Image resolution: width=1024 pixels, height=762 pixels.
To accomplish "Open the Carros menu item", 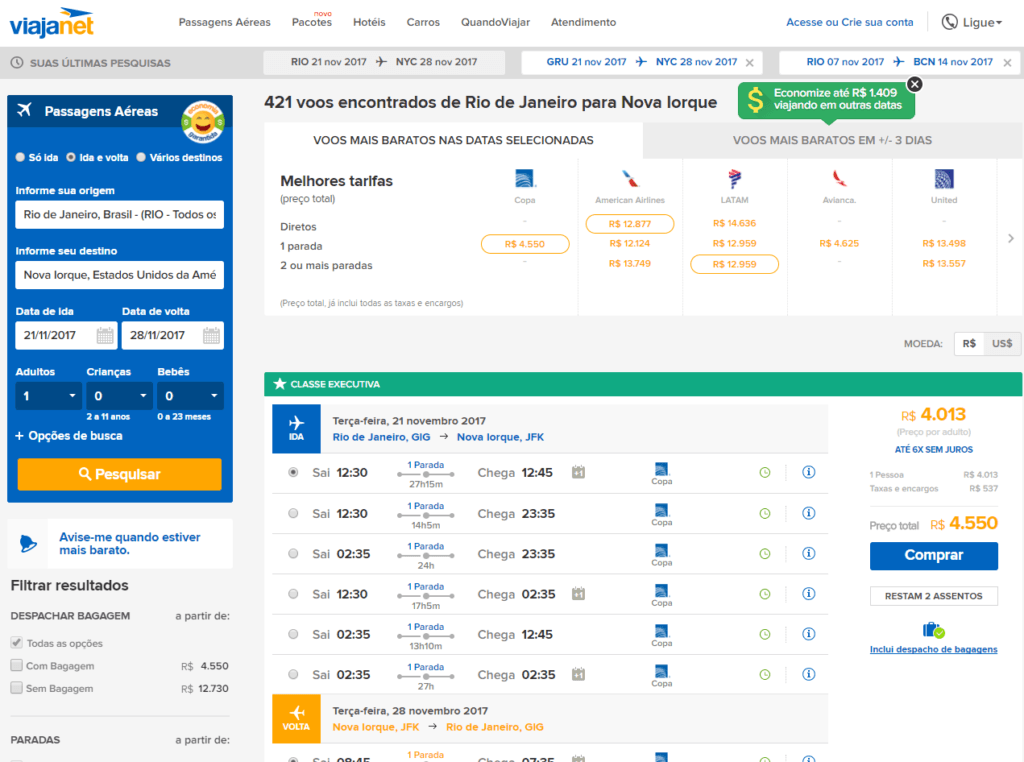I will pyautogui.click(x=423, y=22).
